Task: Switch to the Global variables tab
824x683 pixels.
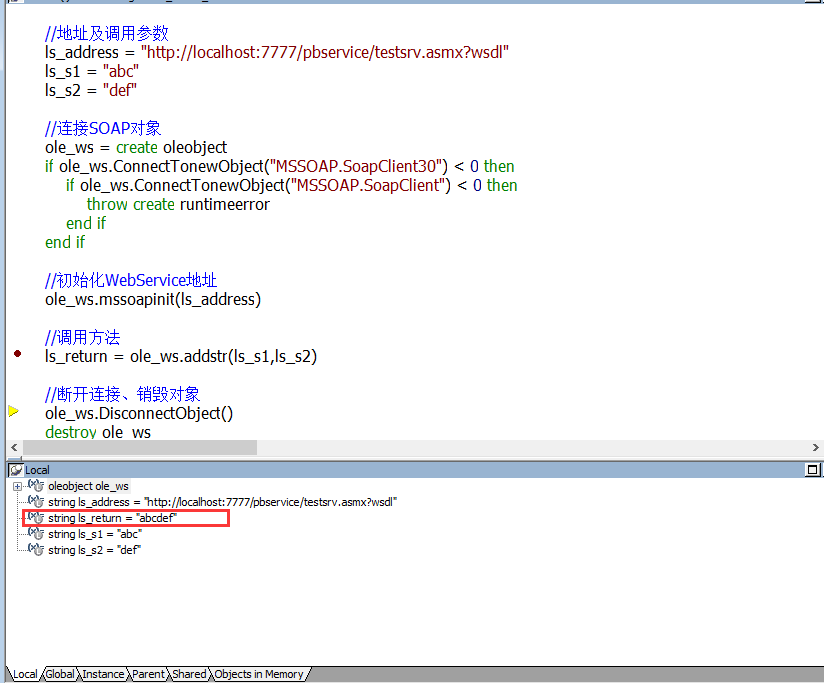Action: click(59, 673)
